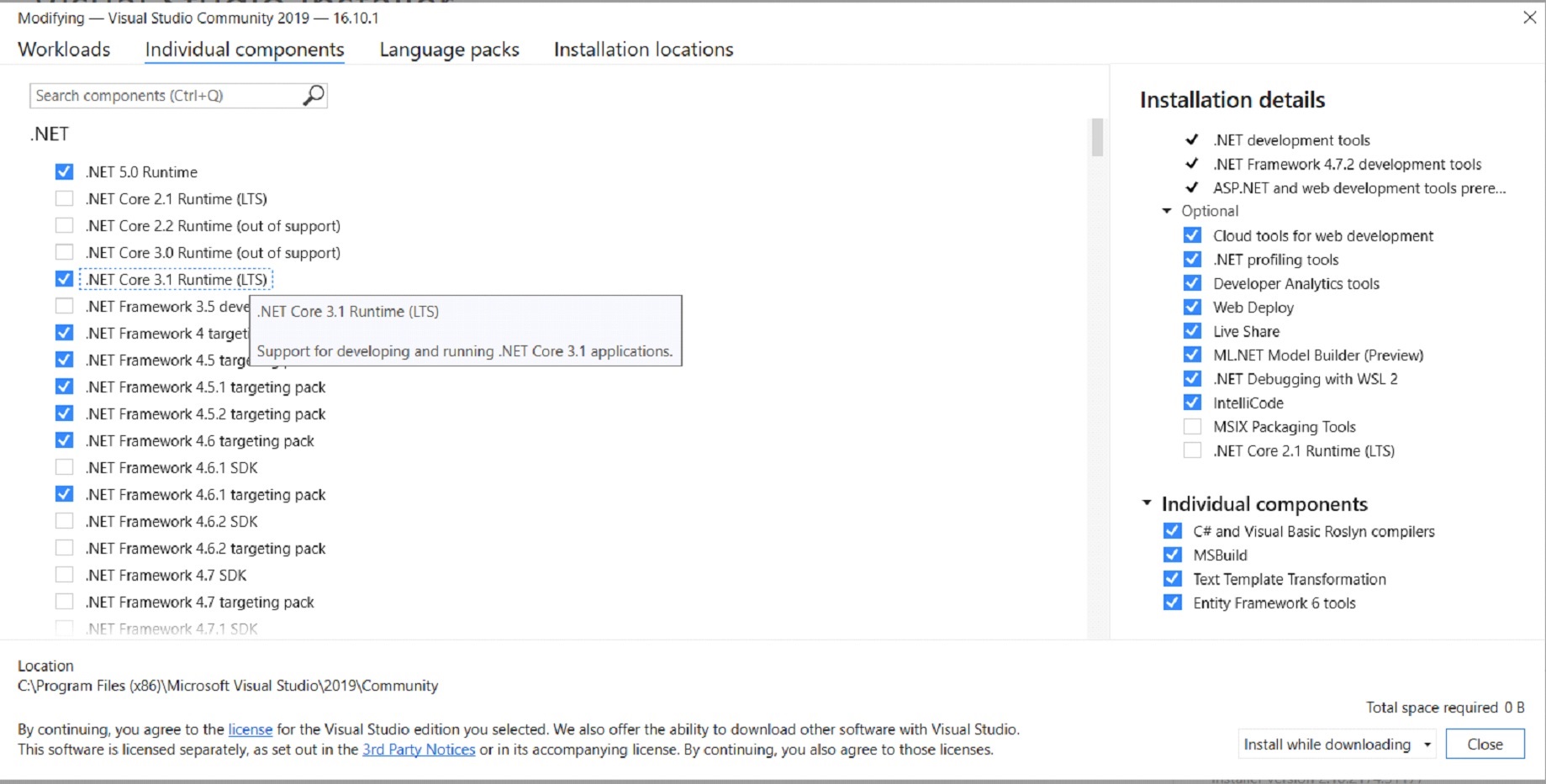Uncheck Web Deploy option
The height and width of the screenshot is (784, 1546).
[x=1192, y=308]
